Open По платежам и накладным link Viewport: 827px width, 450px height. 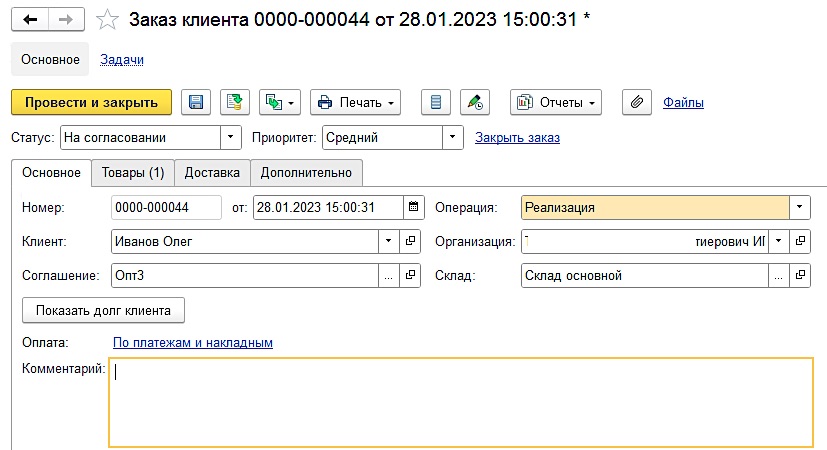(x=193, y=342)
